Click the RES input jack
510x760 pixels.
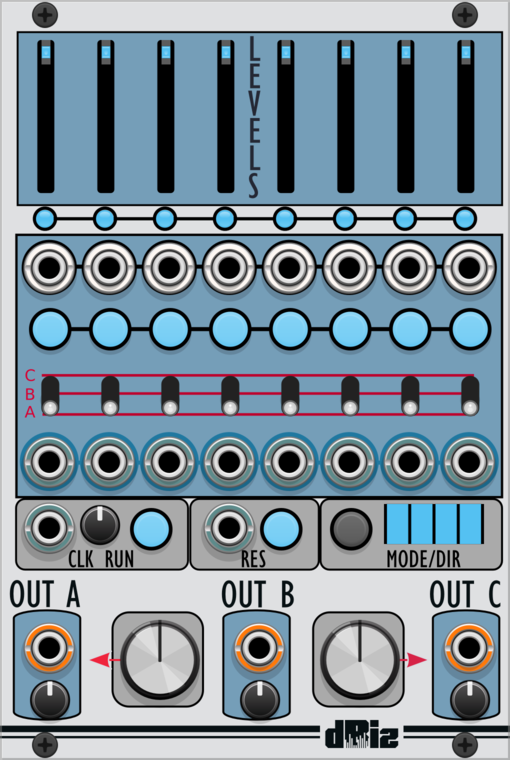(x=229, y=528)
